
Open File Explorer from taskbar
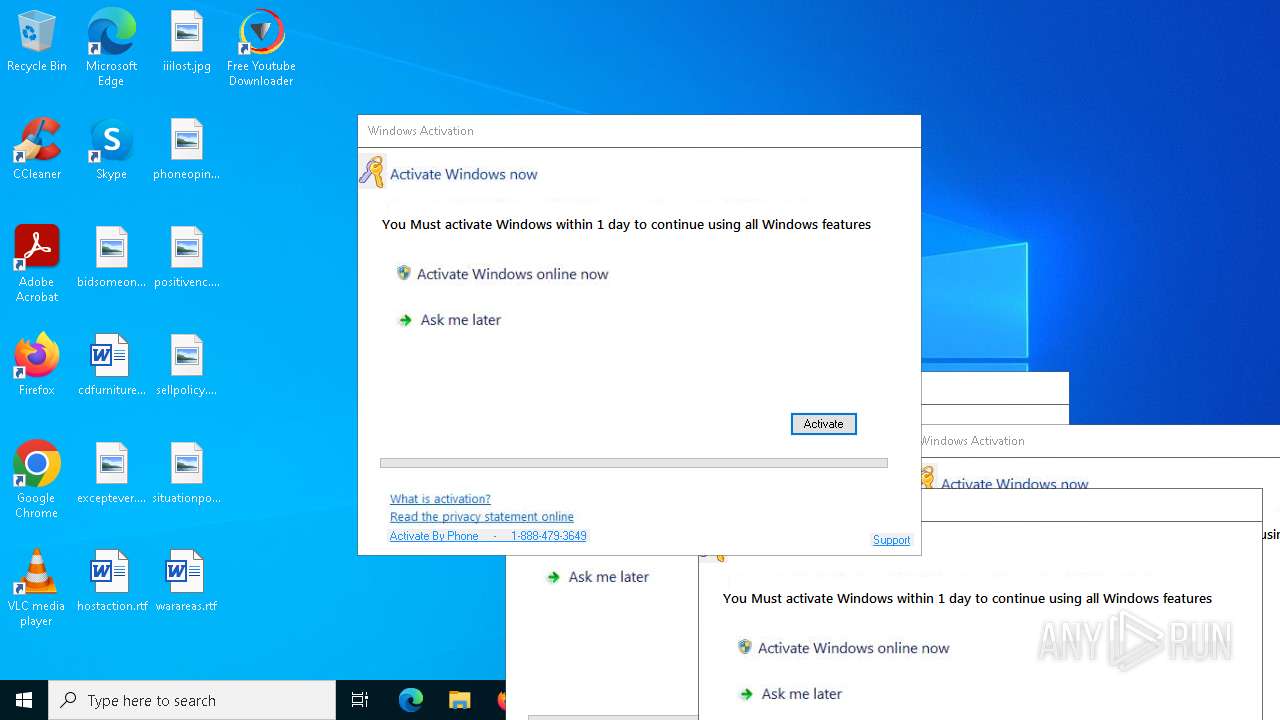coord(459,700)
